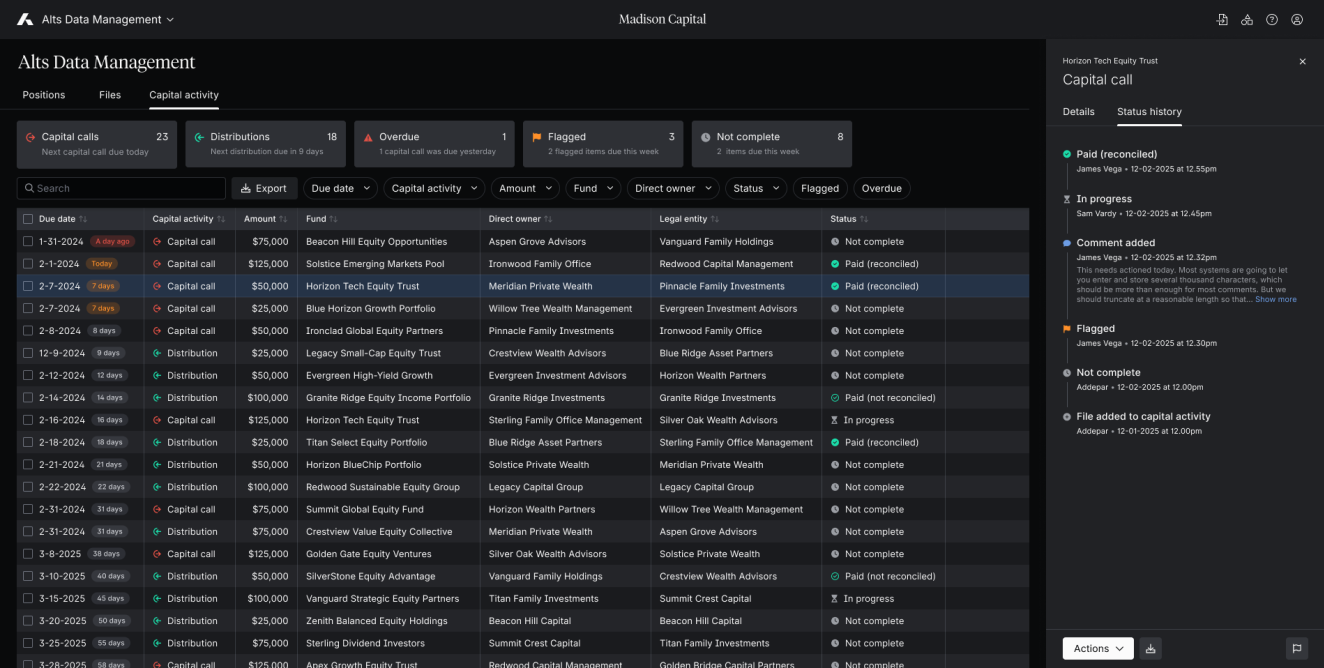Toggle the select-all checkbox in table header

[28, 219]
